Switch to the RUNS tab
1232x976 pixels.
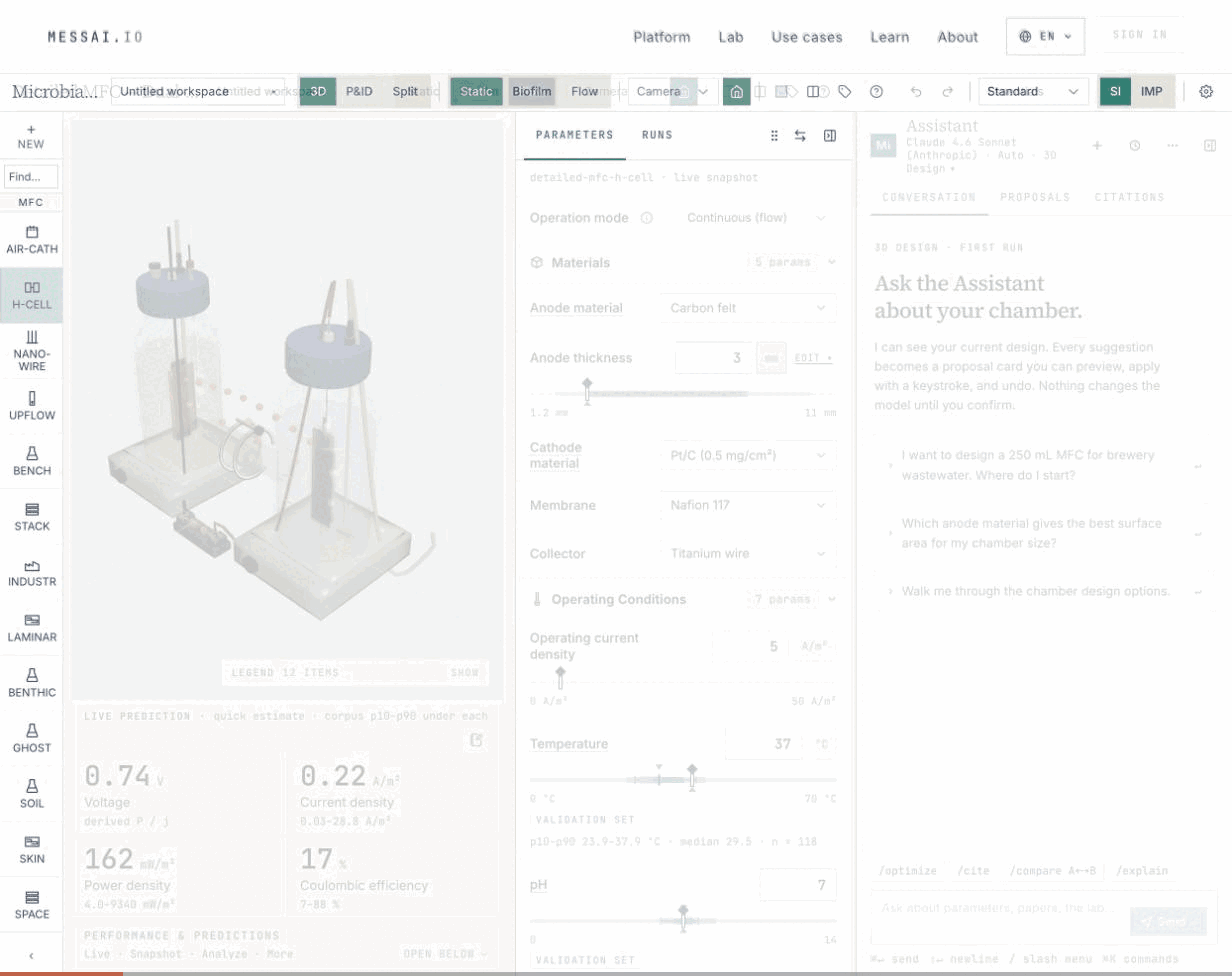pos(657,135)
